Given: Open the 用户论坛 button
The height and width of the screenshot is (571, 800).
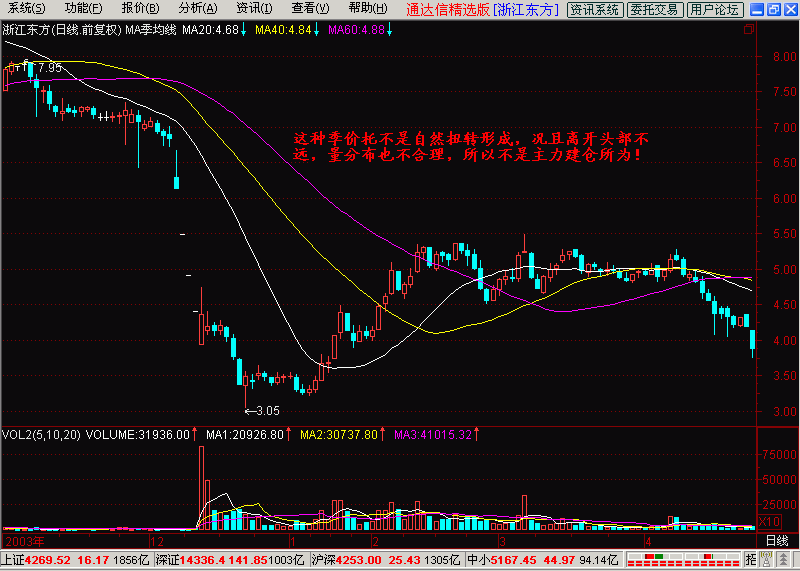Looking at the screenshot, I should [715, 10].
